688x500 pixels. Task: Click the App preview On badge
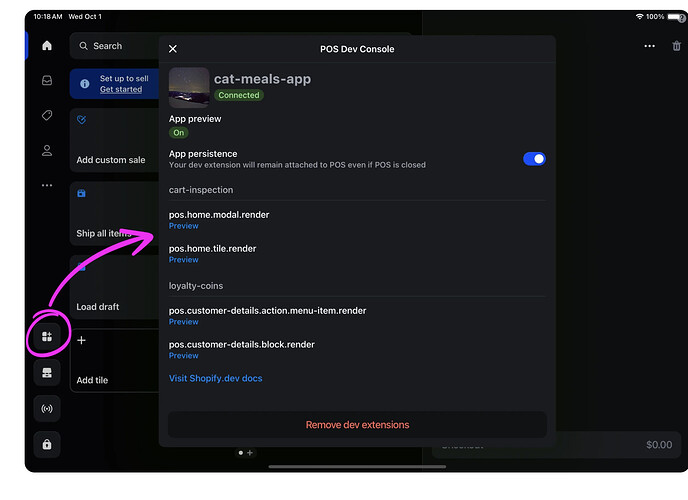click(179, 133)
